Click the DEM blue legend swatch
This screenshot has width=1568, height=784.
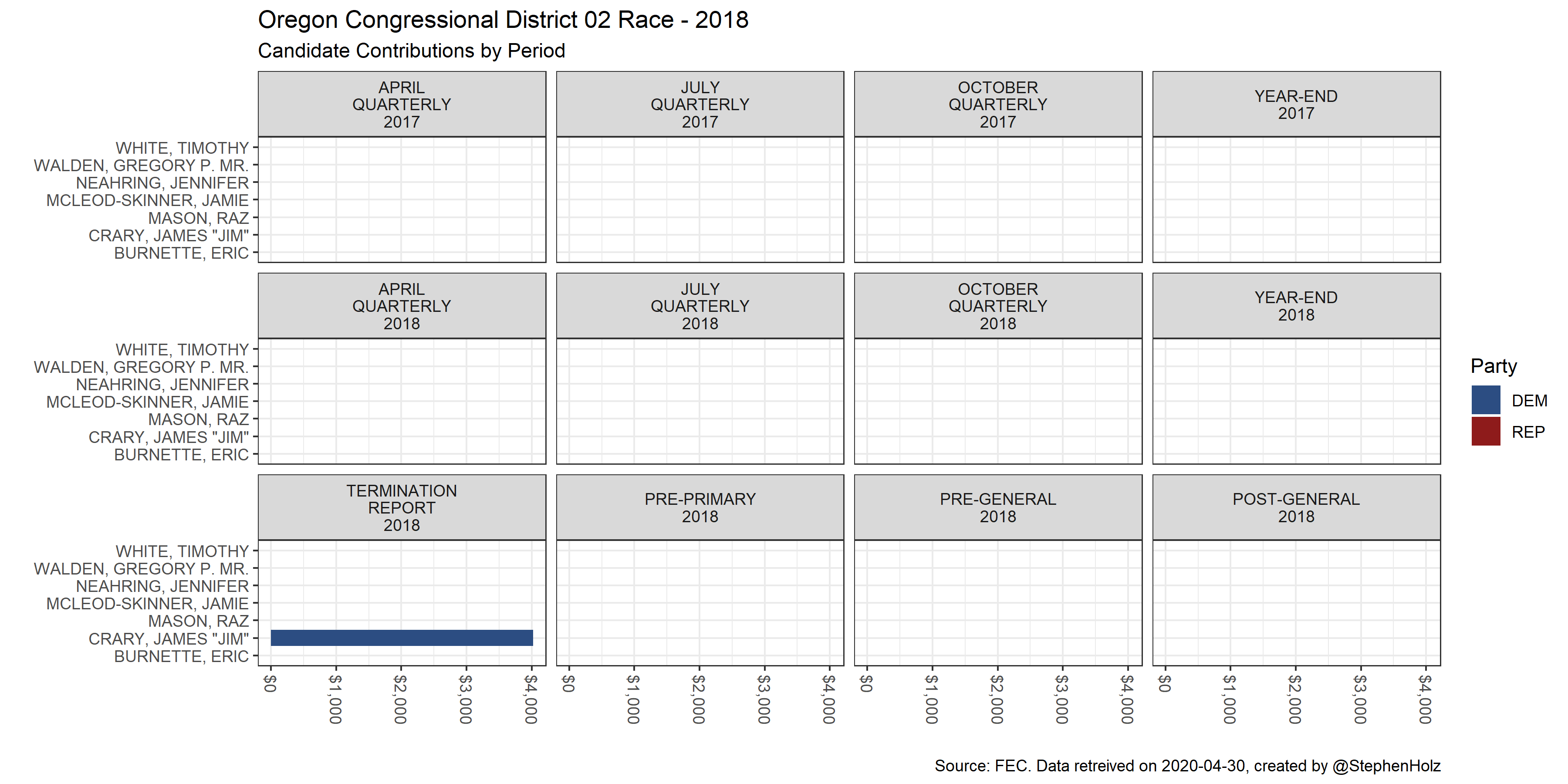[1485, 400]
